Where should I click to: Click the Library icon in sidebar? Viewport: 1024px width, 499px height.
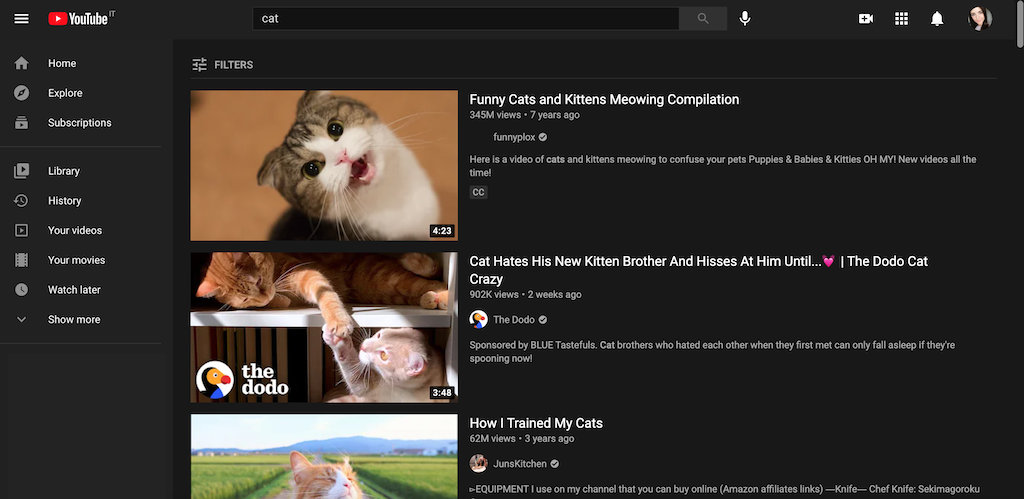[22, 171]
